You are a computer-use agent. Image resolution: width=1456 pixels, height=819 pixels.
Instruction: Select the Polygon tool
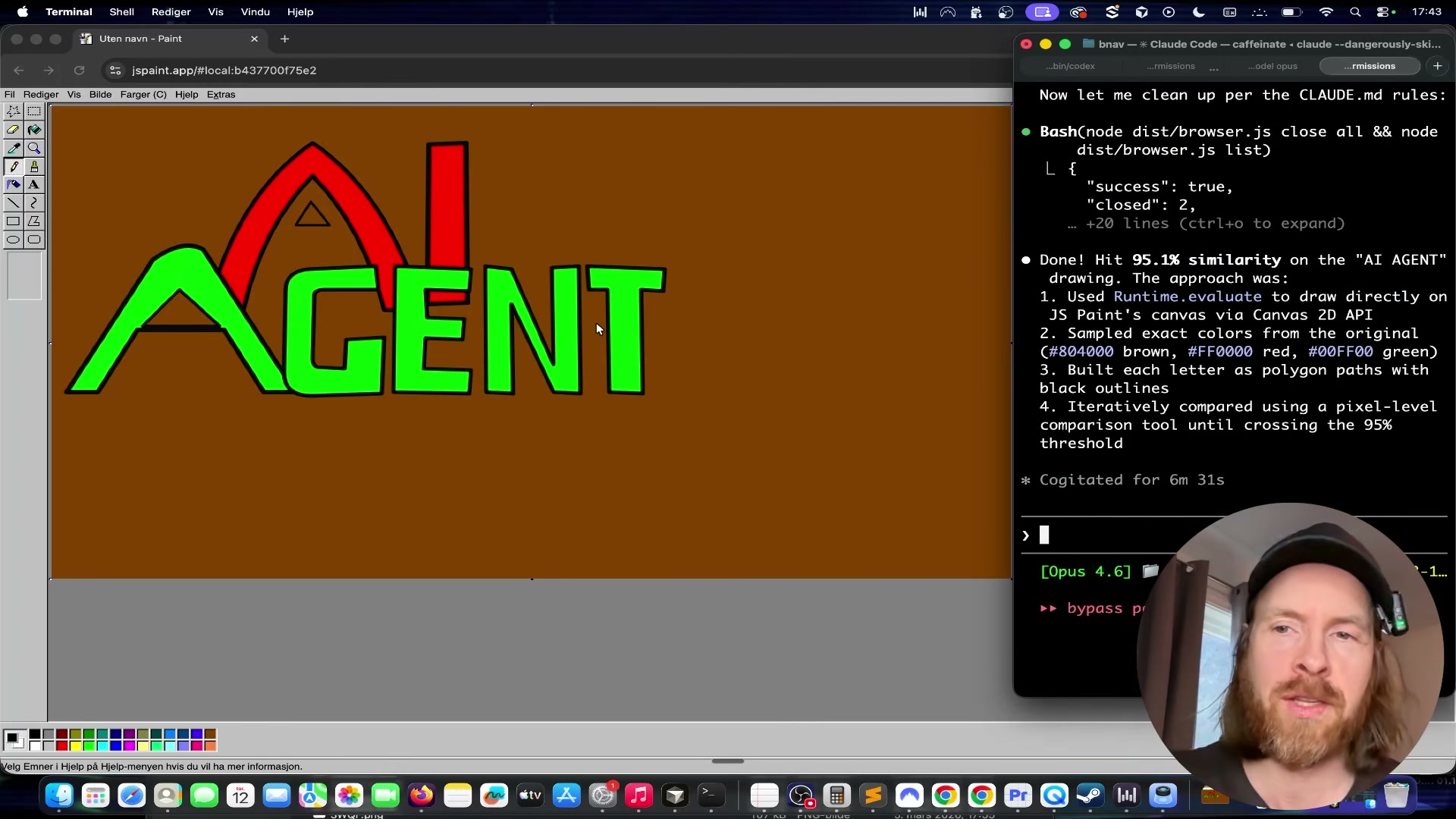[x=34, y=221]
